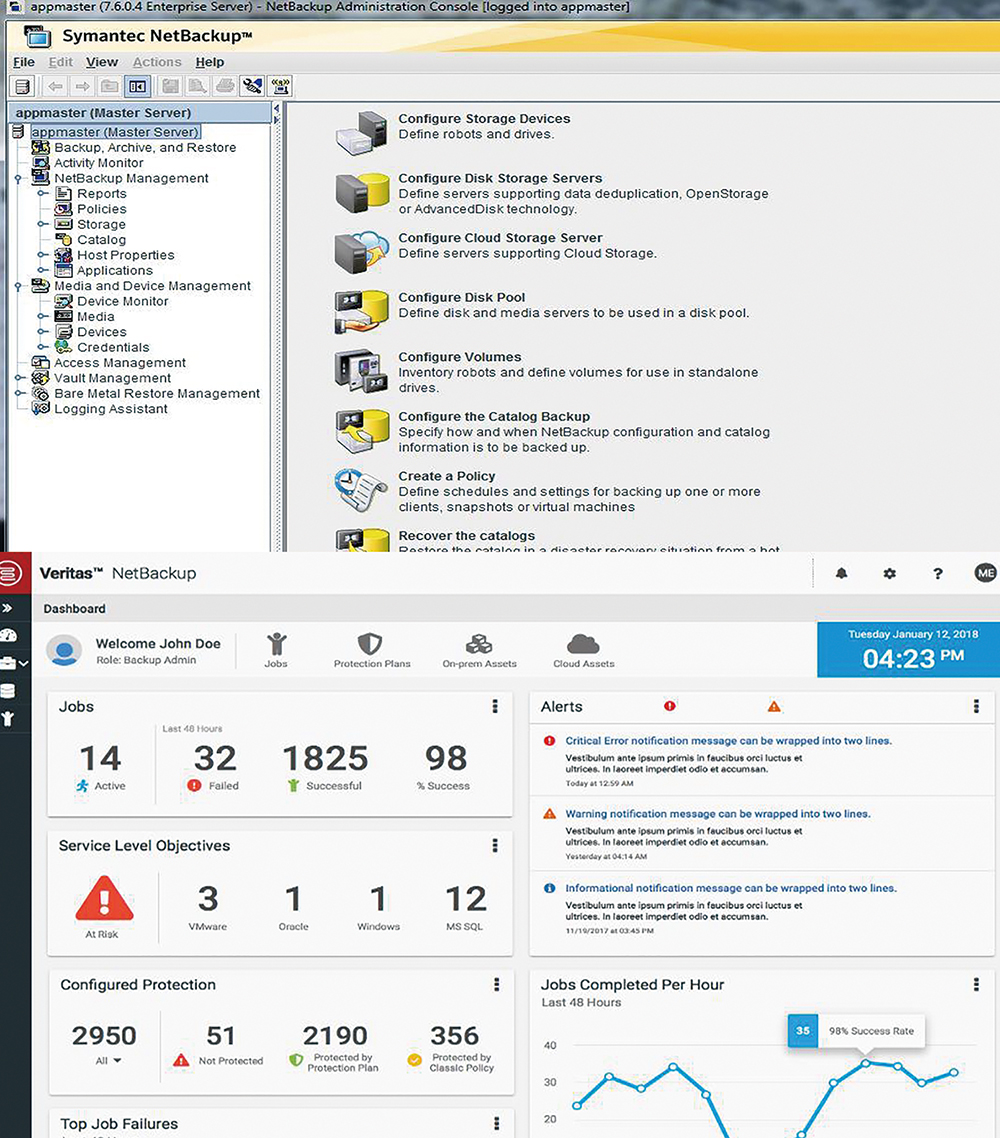Open the View menu
The height and width of the screenshot is (1138, 1000).
pos(102,62)
